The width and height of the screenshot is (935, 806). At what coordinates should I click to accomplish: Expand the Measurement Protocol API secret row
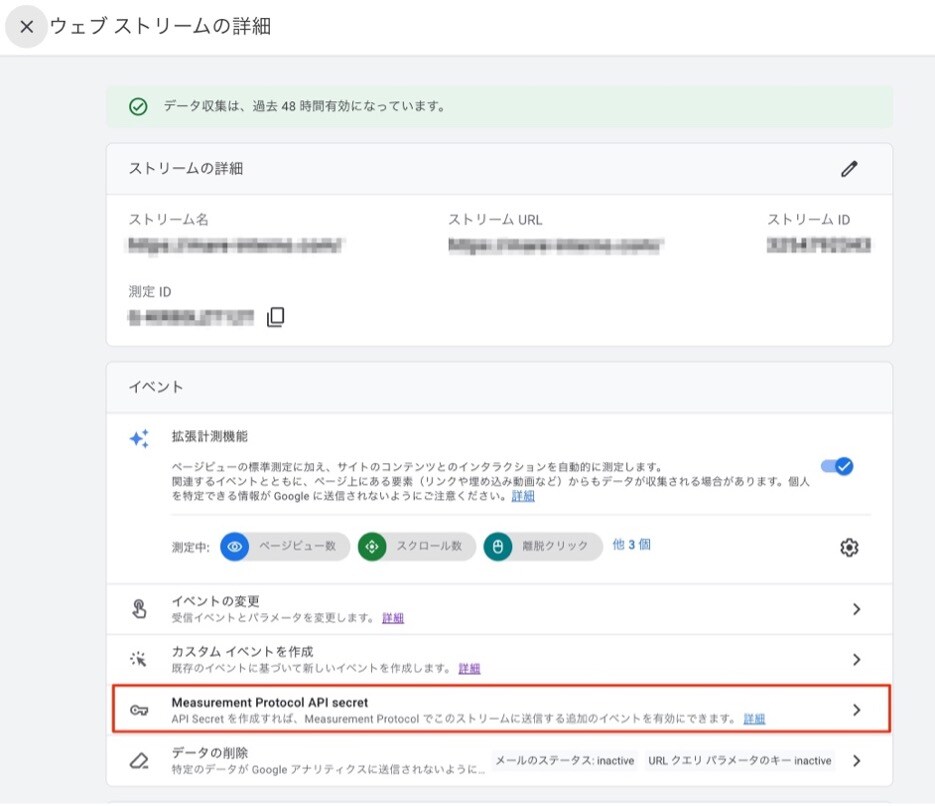(x=856, y=710)
